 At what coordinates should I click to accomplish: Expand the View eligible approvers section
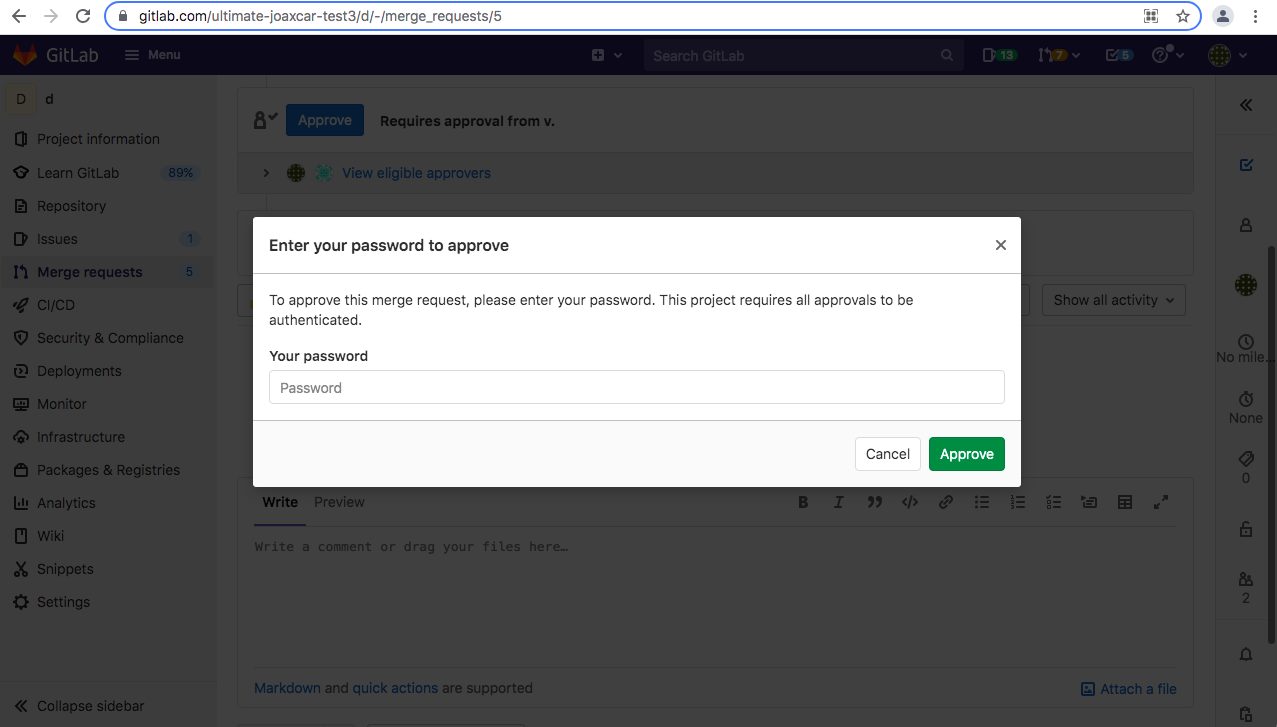click(266, 173)
